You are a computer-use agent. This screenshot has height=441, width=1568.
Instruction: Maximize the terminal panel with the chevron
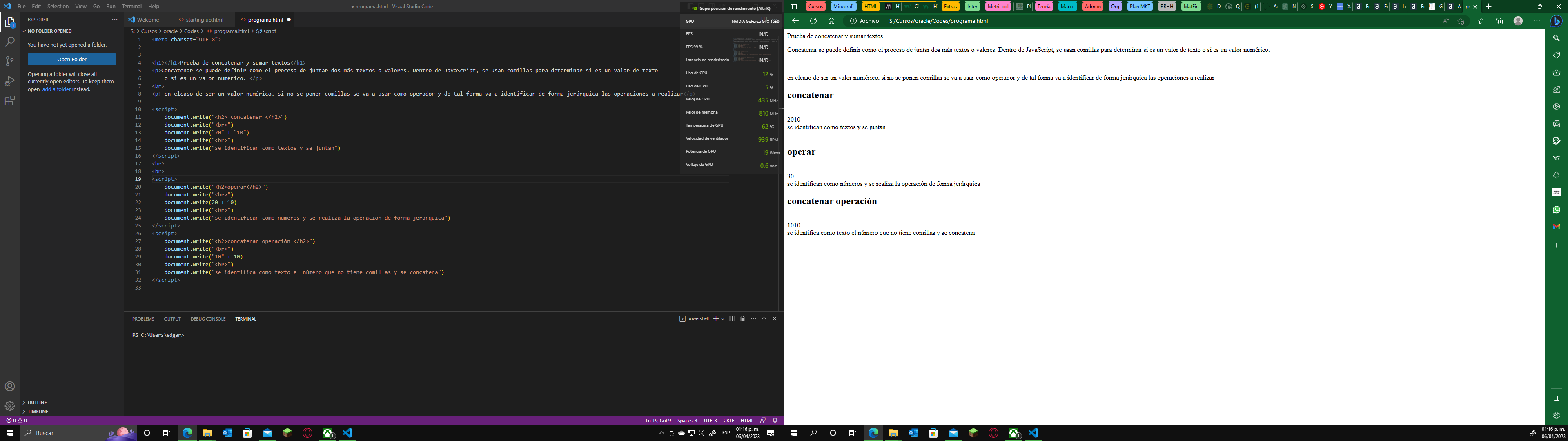pos(764,318)
